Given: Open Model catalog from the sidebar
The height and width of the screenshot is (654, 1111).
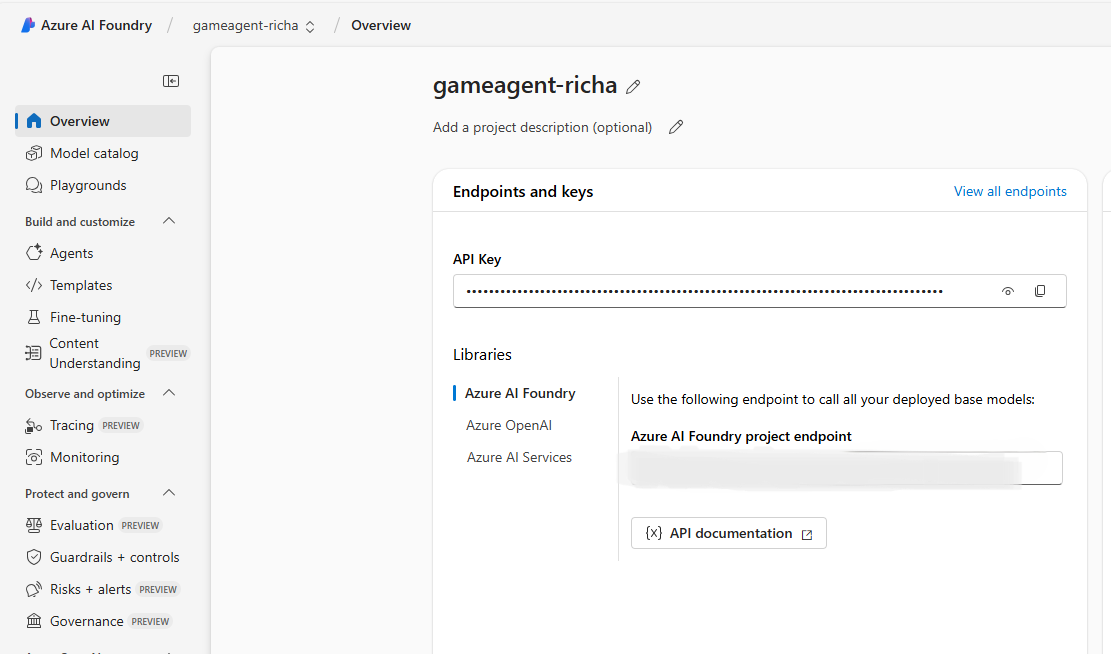Looking at the screenshot, I should (x=94, y=153).
